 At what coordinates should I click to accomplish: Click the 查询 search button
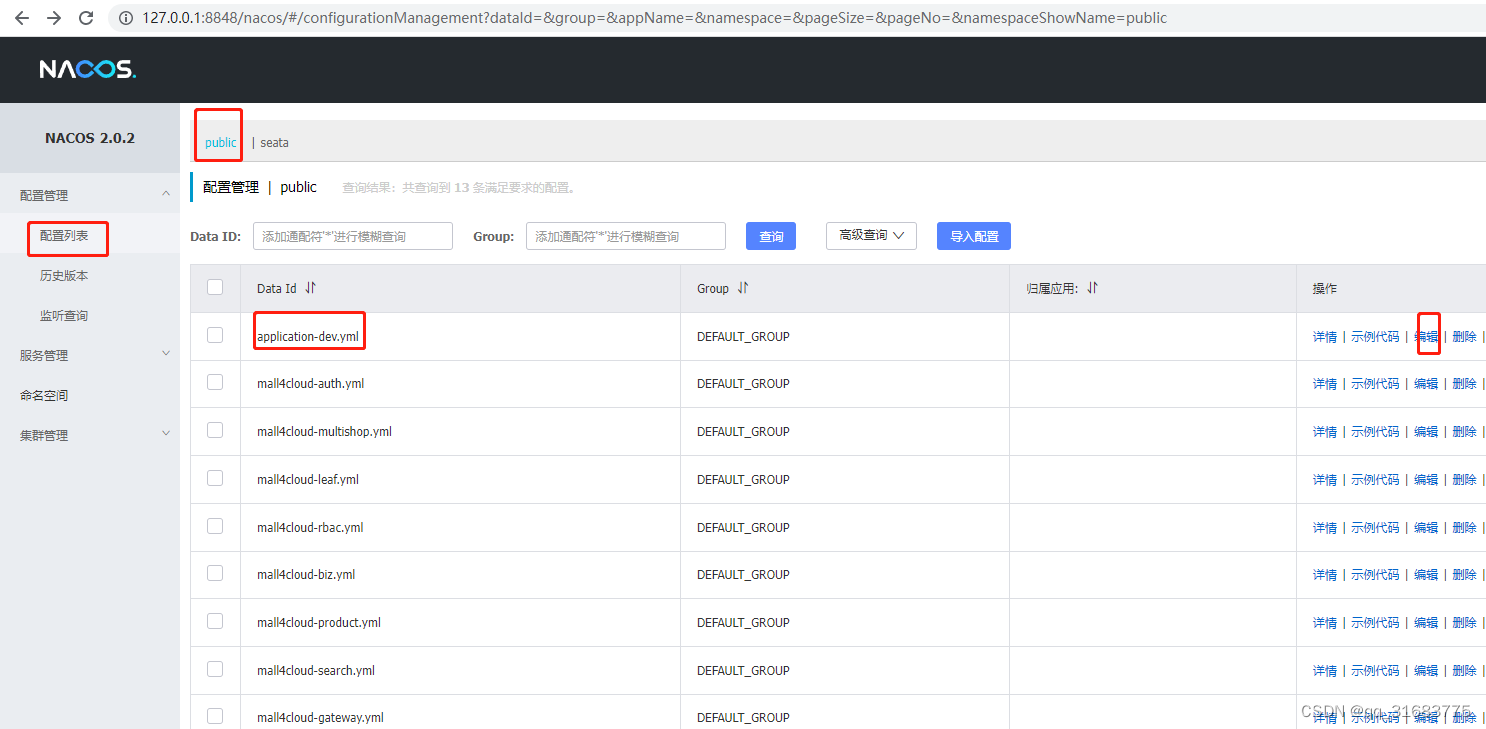(770, 236)
